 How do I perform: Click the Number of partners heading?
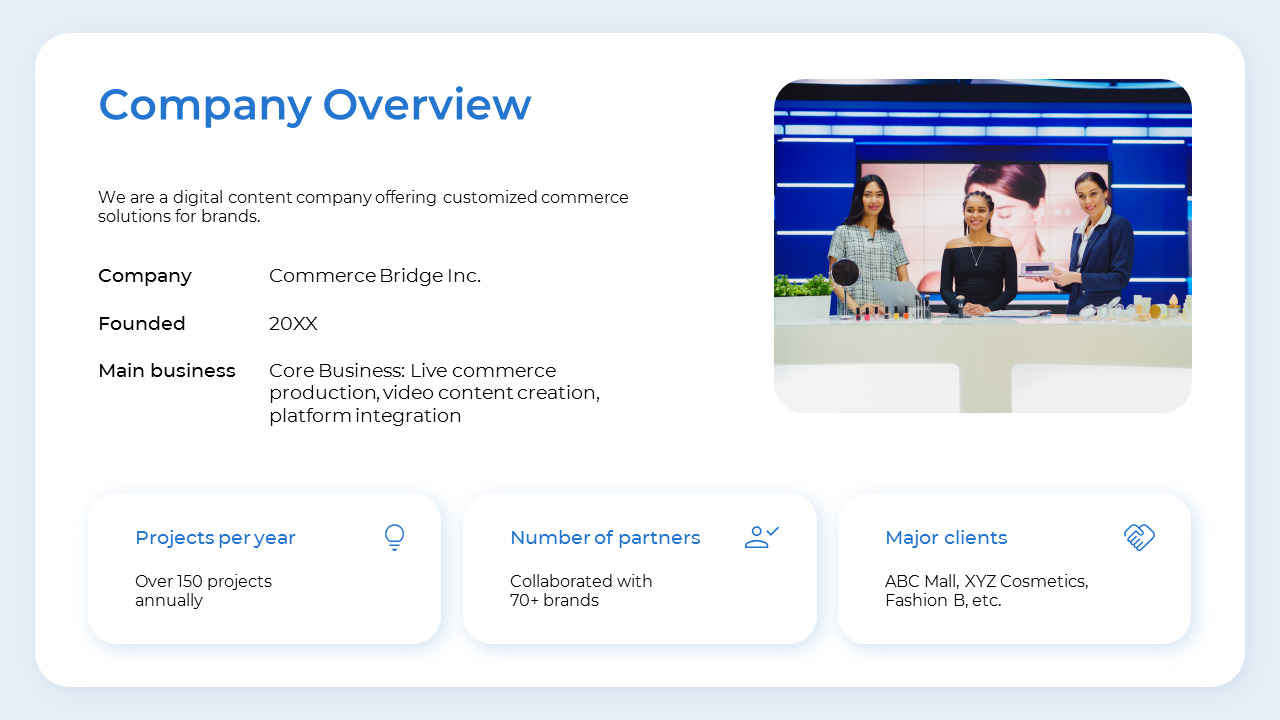tap(605, 538)
